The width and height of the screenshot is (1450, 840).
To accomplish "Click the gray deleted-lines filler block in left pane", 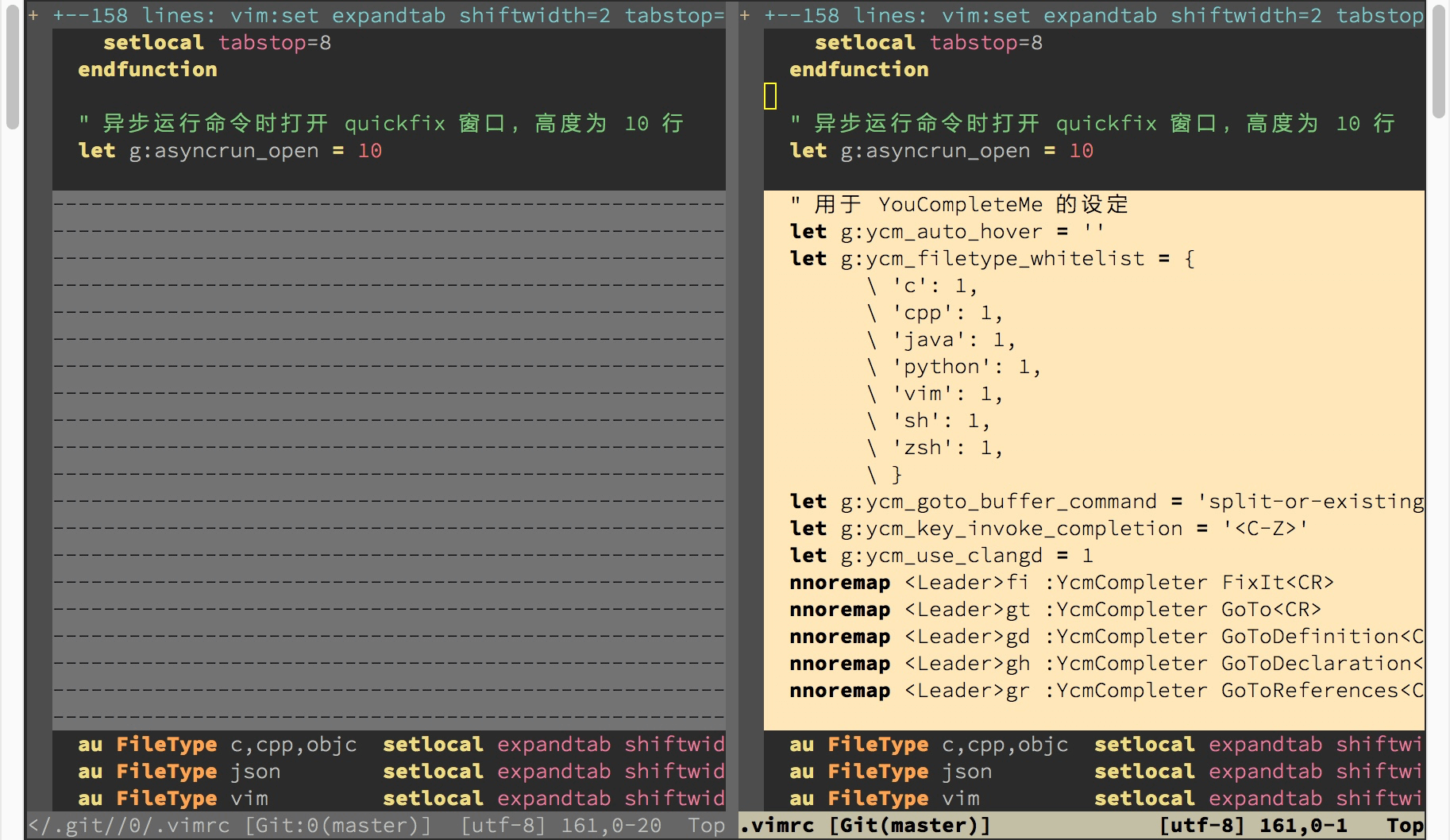I will point(389,460).
